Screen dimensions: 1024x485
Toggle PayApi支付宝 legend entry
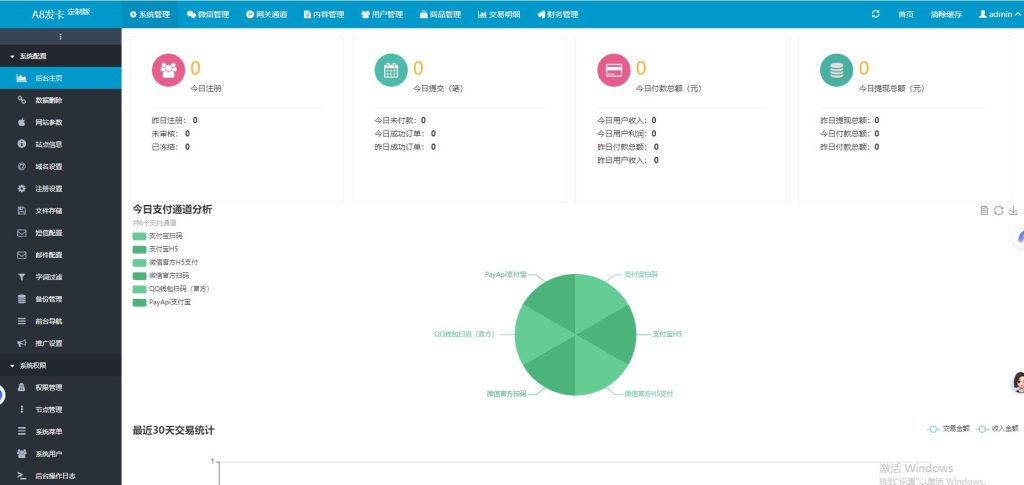click(x=161, y=303)
